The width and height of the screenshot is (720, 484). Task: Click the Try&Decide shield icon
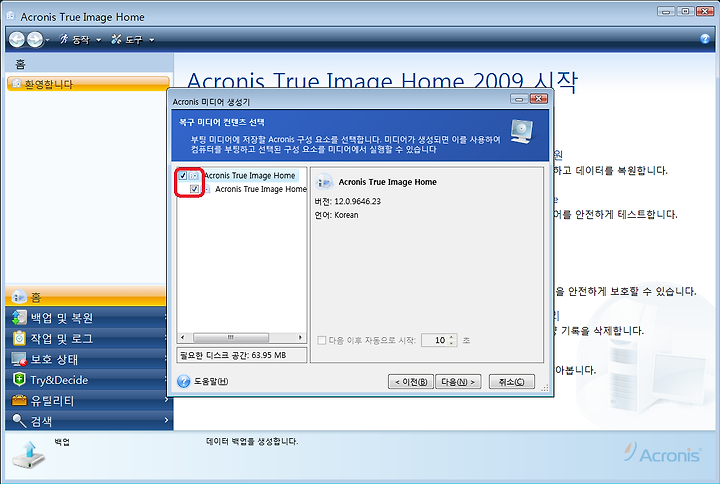(19, 379)
